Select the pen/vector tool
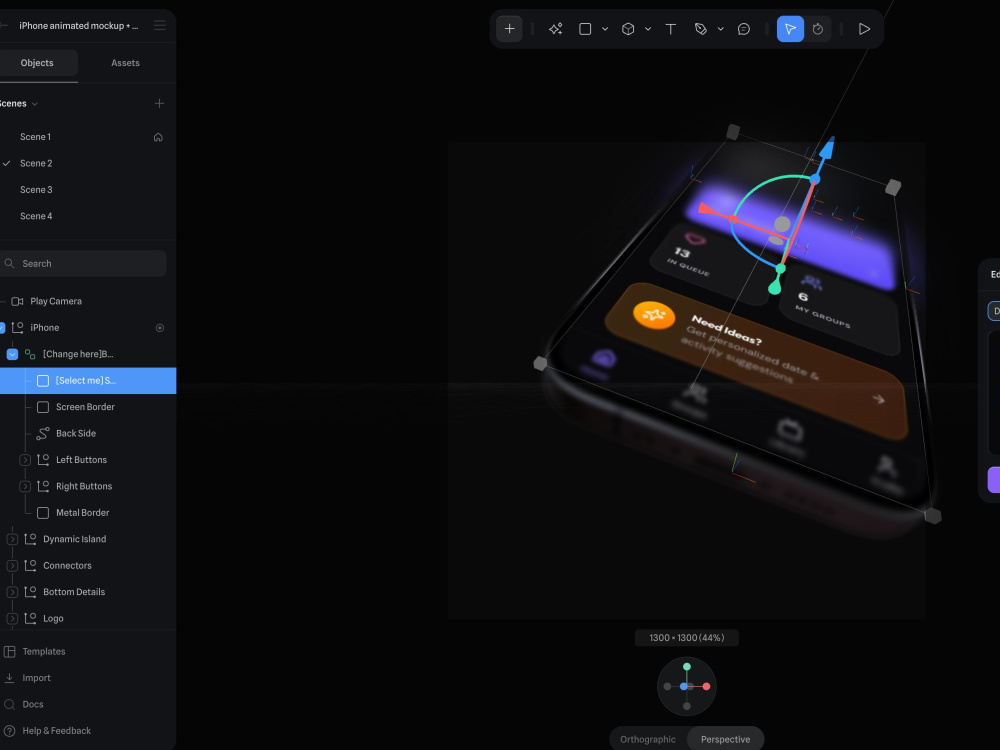This screenshot has height=750, width=1000. pyautogui.click(x=701, y=29)
